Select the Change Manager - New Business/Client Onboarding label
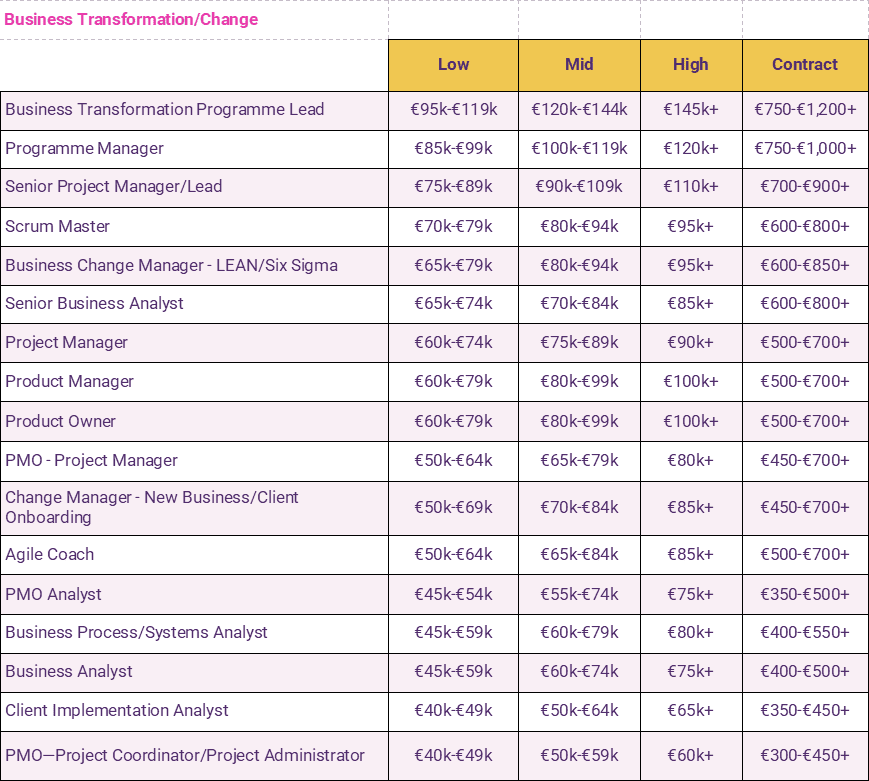Image resolution: width=869 pixels, height=781 pixels. coord(152,508)
